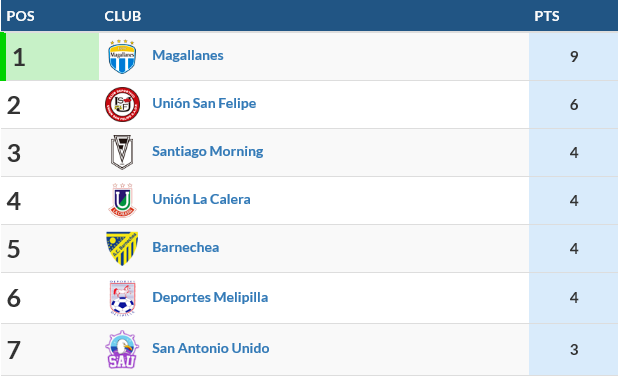Open the Unión San Felipe link
618x376 pixels.
tap(204, 103)
